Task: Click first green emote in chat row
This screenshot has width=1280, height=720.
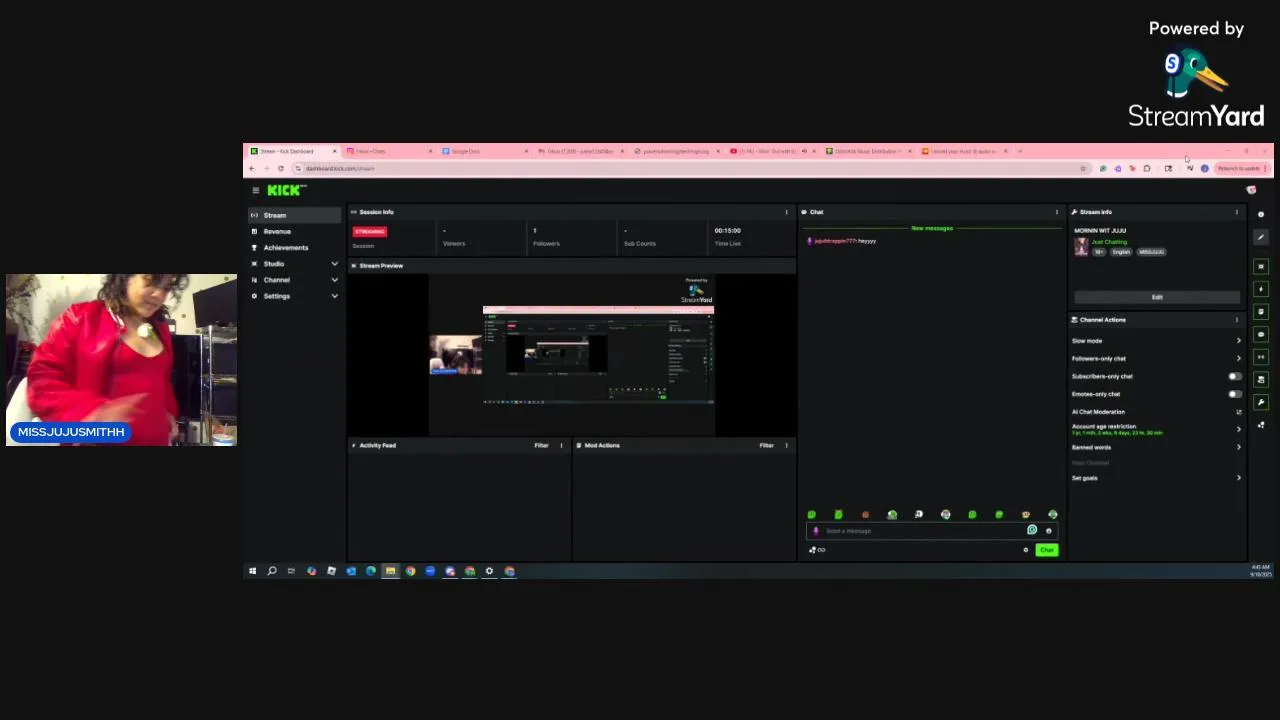Action: pyautogui.click(x=812, y=514)
